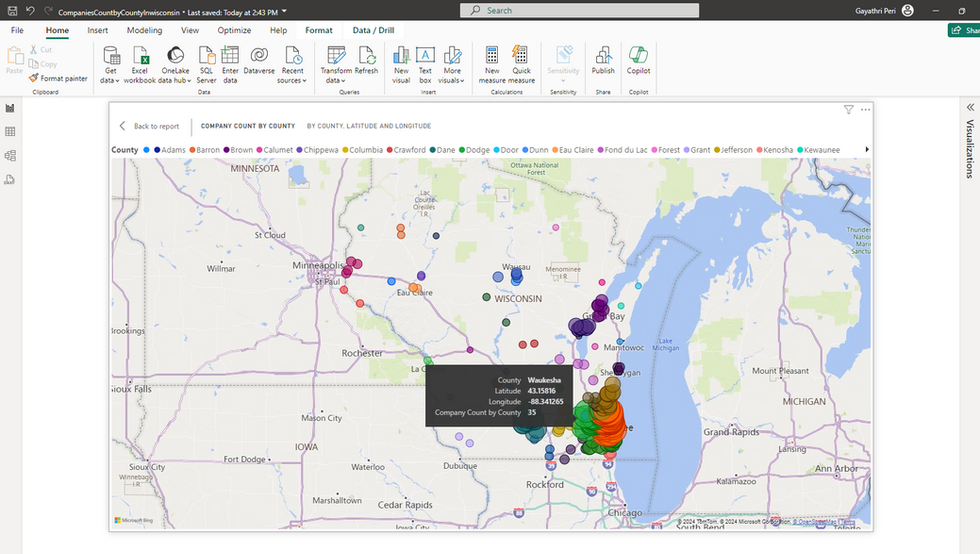This screenshot has height=554, width=980.
Task: Select the Dataverse source
Action: (x=259, y=61)
